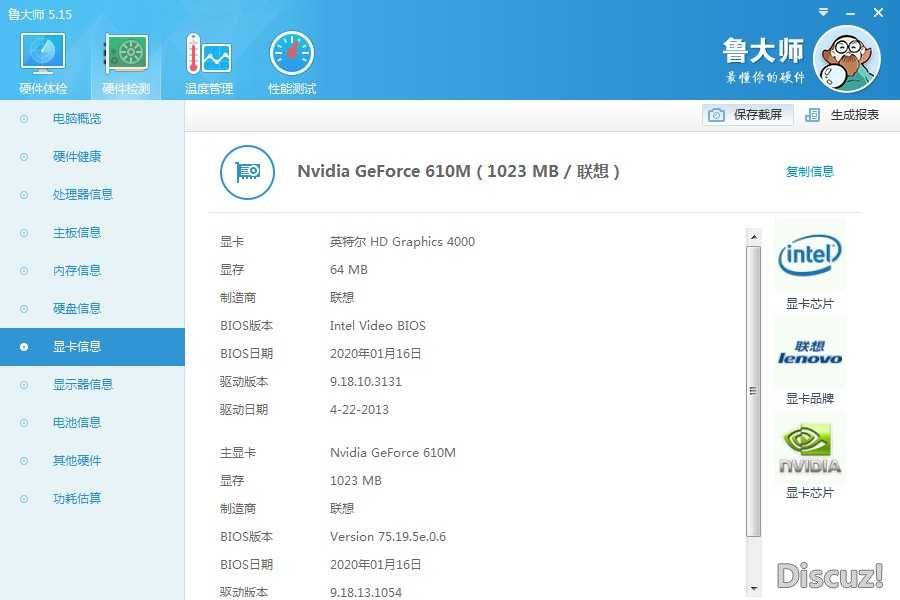Click 保存截屏 save screenshot button
This screenshot has width=900, height=600.
click(747, 115)
